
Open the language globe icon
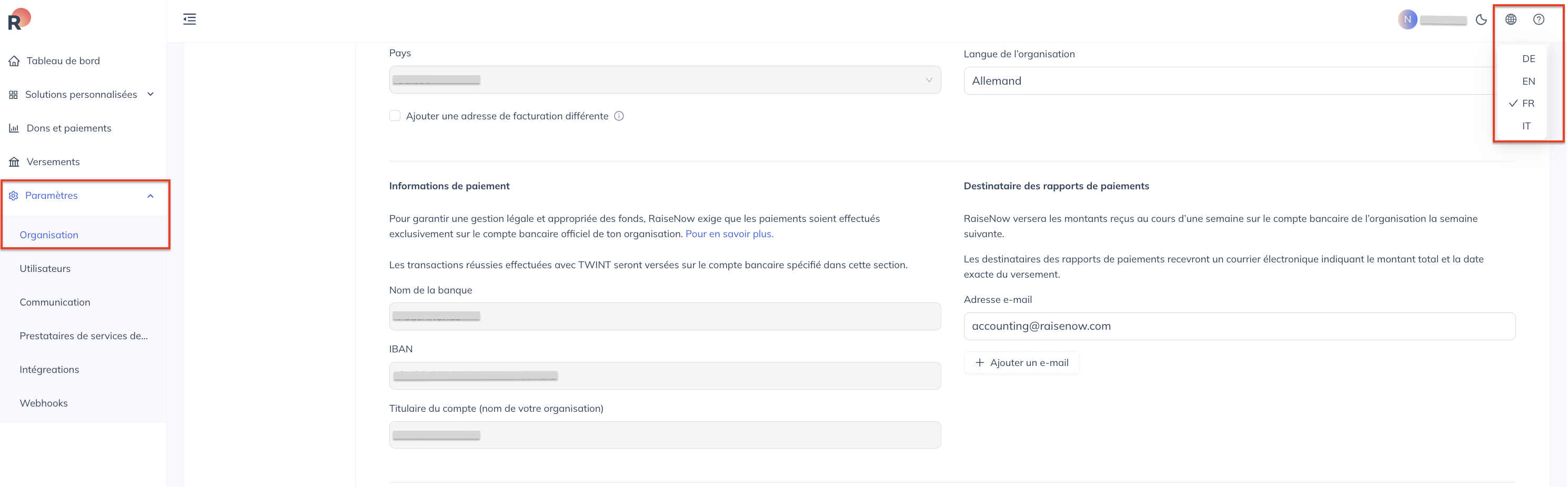click(1510, 19)
